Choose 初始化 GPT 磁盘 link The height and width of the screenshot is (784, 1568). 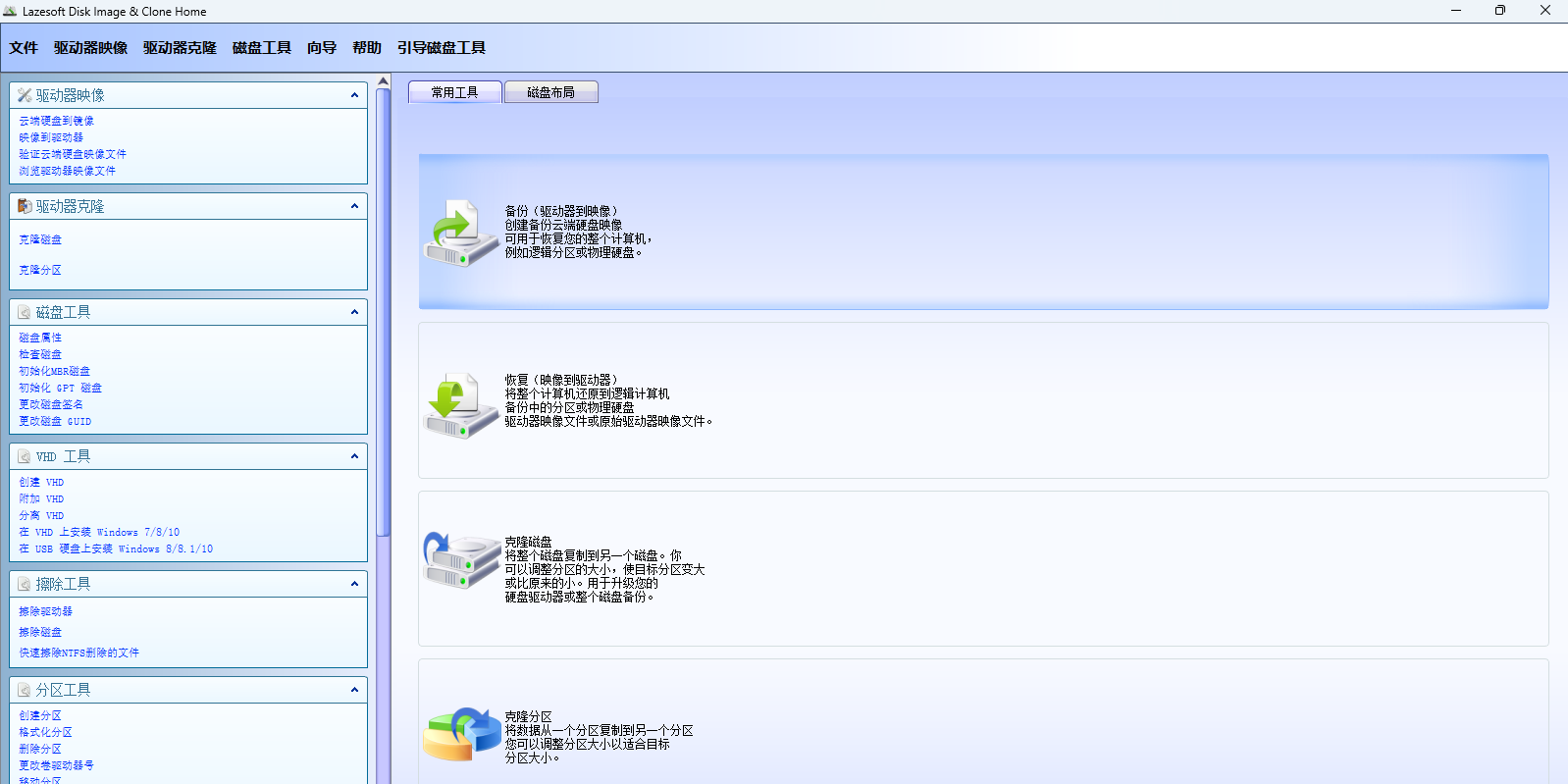point(61,388)
